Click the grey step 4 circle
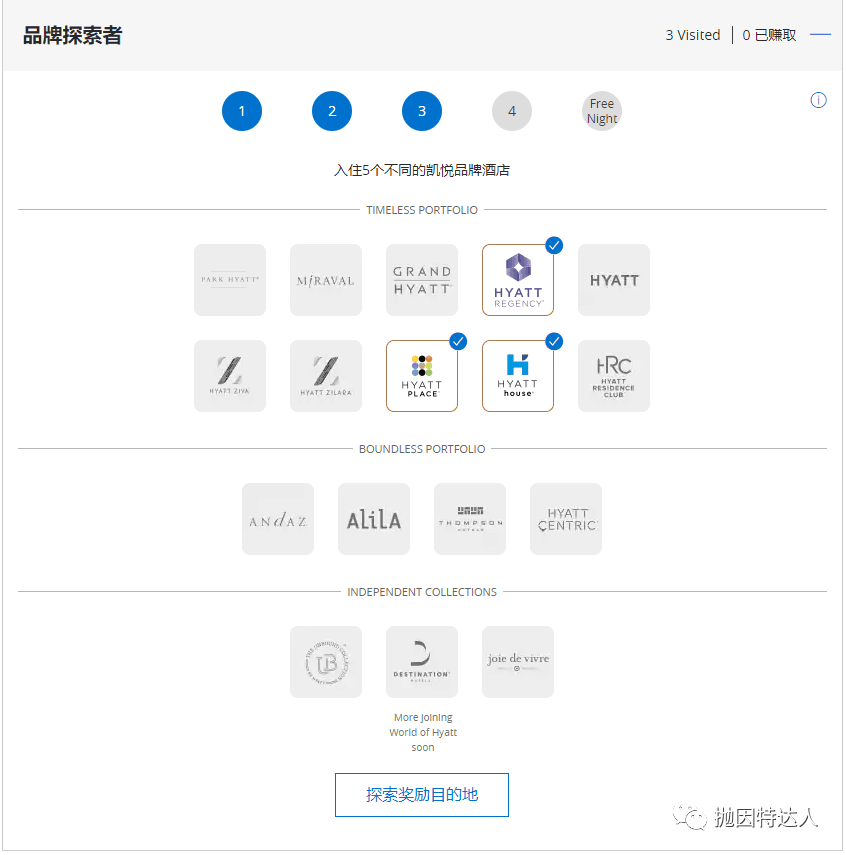 [512, 111]
